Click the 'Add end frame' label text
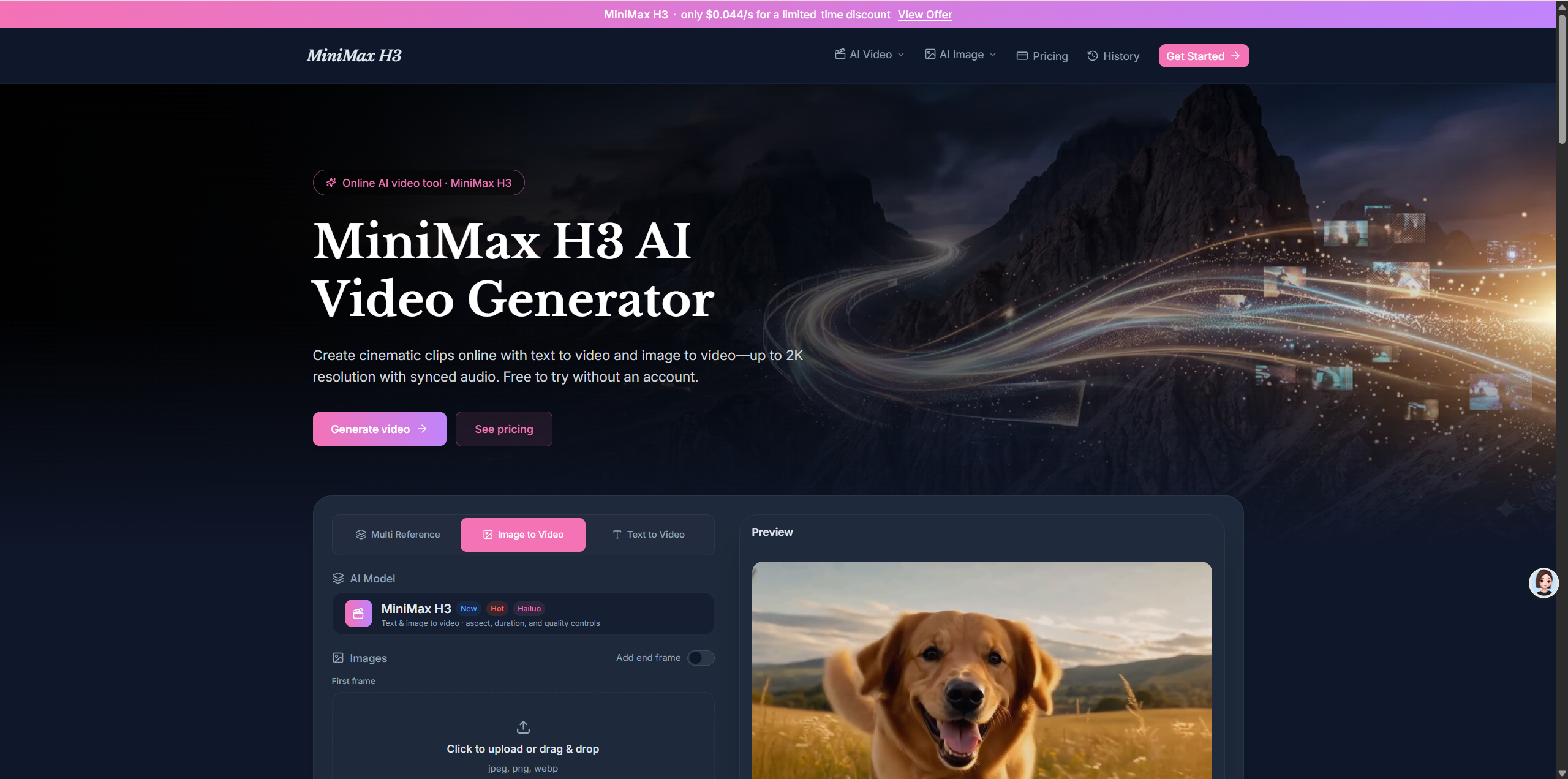 pyautogui.click(x=648, y=658)
